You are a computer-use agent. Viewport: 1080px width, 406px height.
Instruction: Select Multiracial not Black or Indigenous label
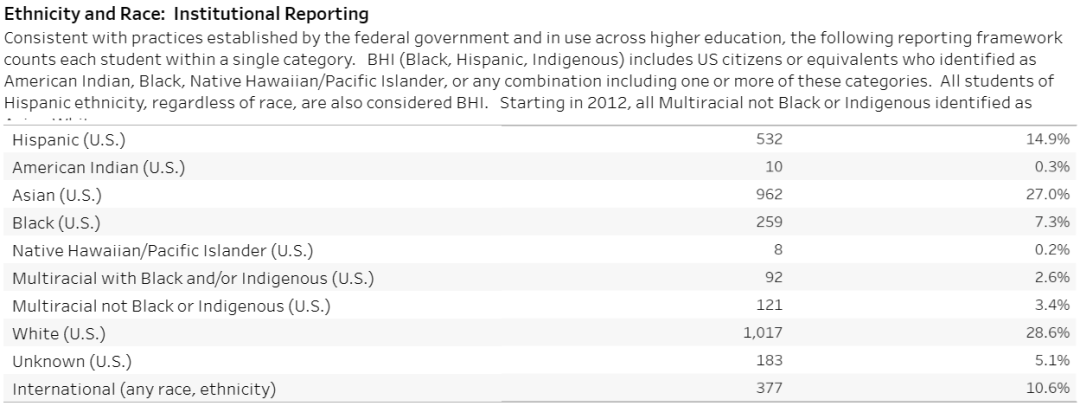tap(172, 306)
